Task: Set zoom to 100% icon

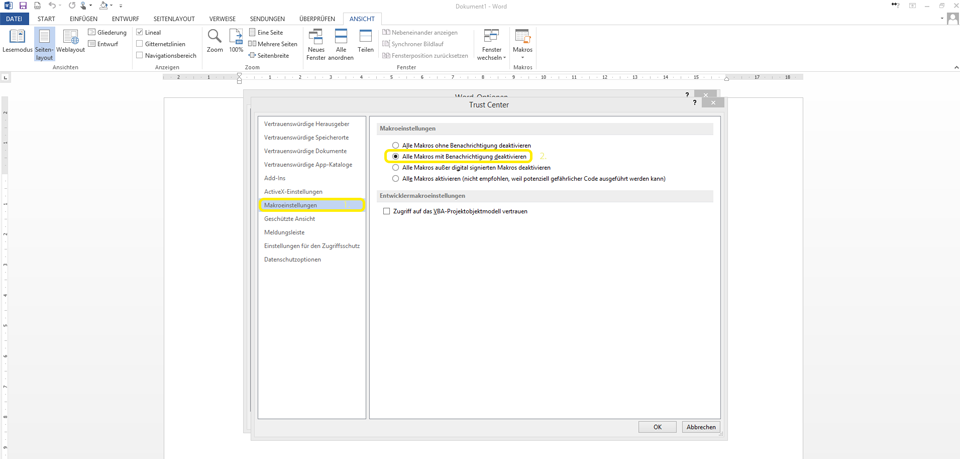Action: [236, 41]
